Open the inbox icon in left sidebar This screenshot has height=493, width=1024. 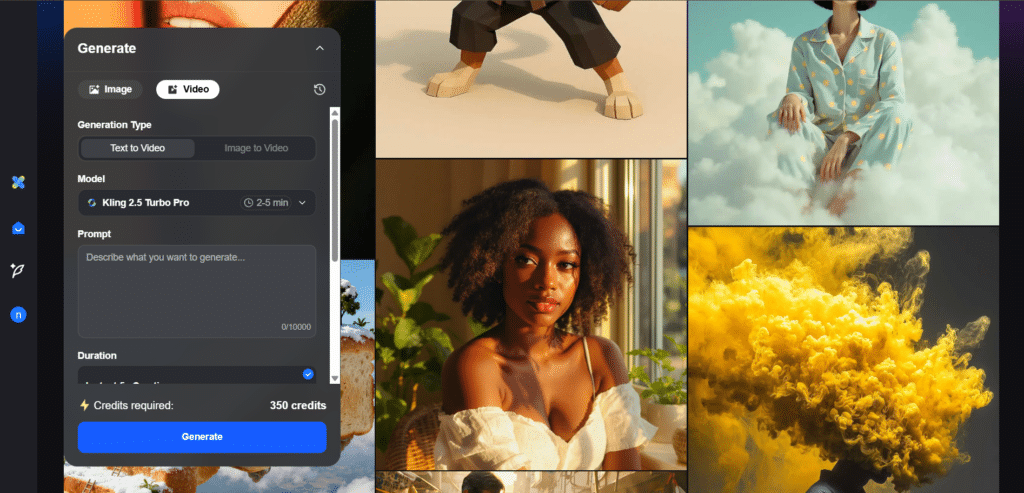[x=18, y=228]
